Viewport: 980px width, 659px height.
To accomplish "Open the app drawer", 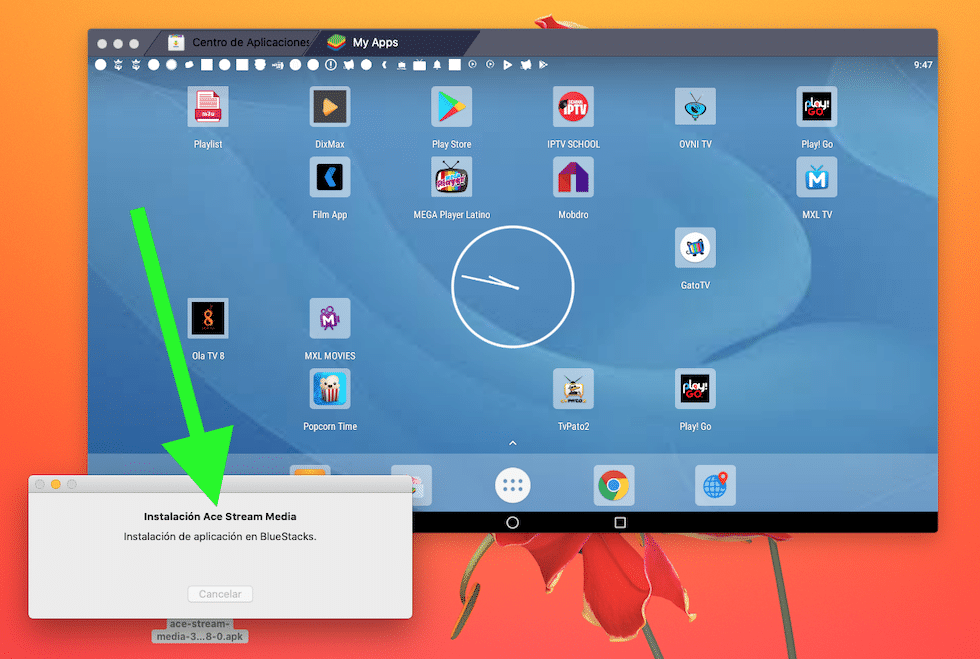I will (512, 484).
